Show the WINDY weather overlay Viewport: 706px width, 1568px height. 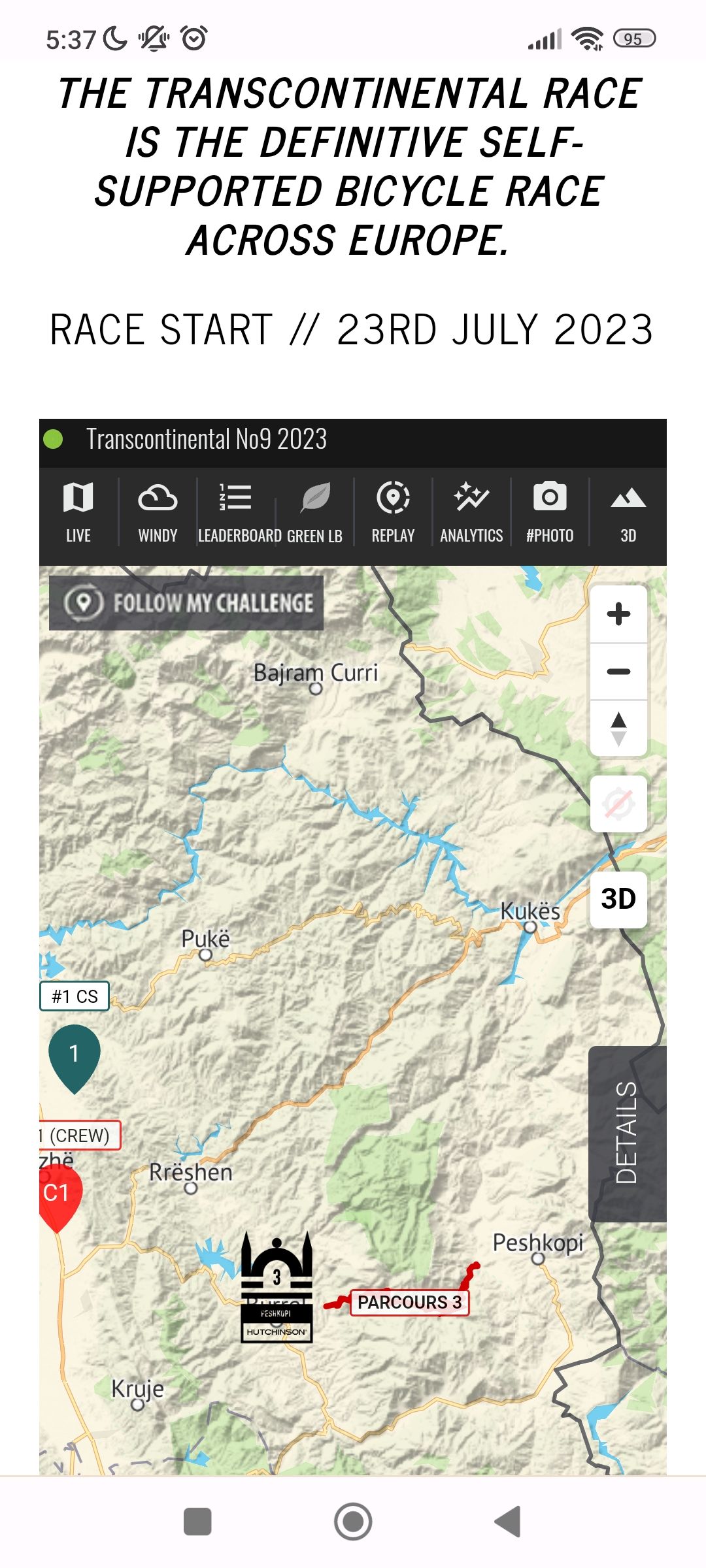pyautogui.click(x=158, y=512)
